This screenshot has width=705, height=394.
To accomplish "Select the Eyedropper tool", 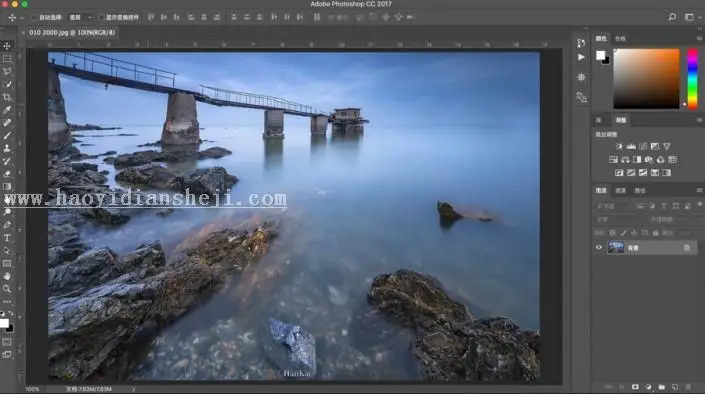I will pos(7,110).
